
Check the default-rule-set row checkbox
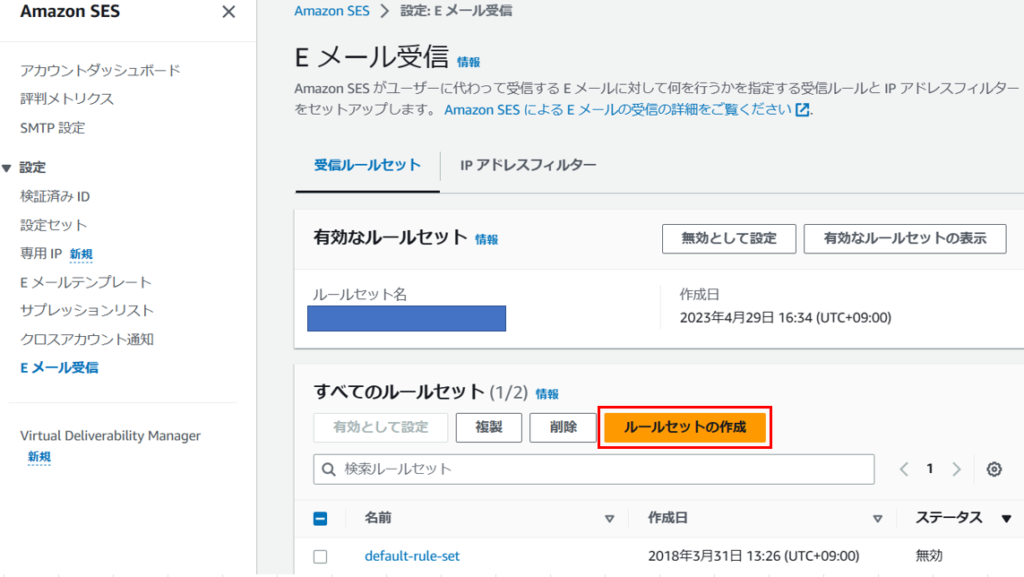pyautogui.click(x=320, y=557)
